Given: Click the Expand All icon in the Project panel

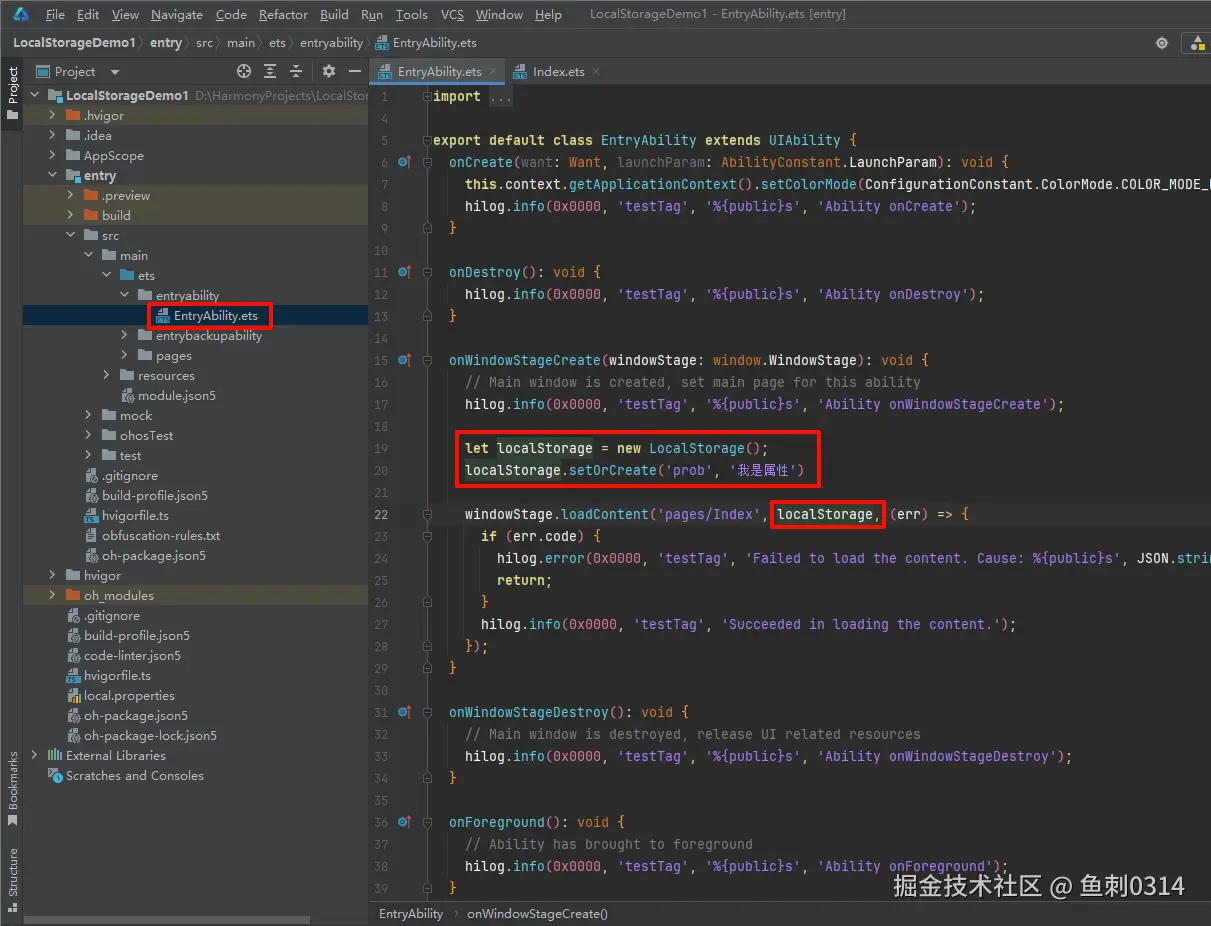Looking at the screenshot, I should click(270, 71).
